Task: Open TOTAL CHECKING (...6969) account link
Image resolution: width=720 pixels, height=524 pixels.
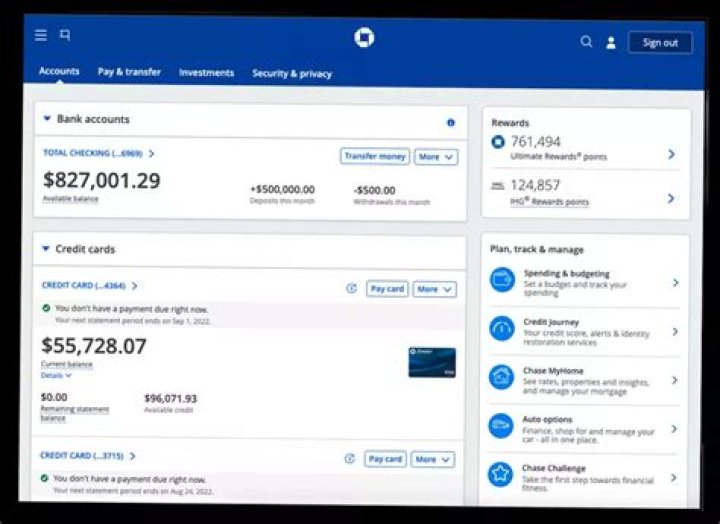Action: coord(99,153)
